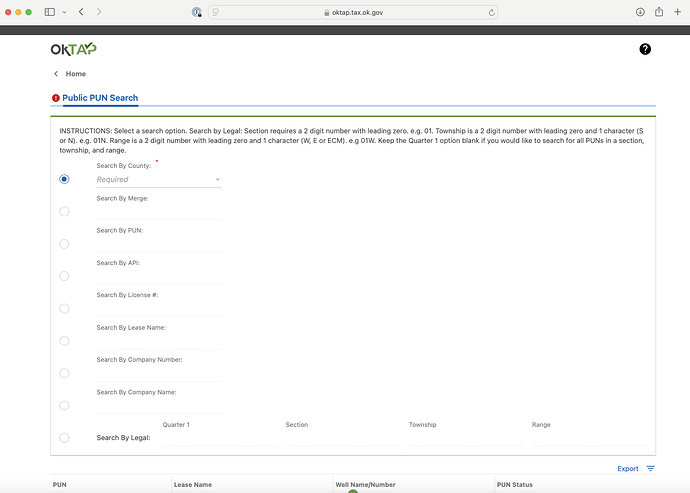Click the red alert icon by Public PUN Search

pos(55,98)
